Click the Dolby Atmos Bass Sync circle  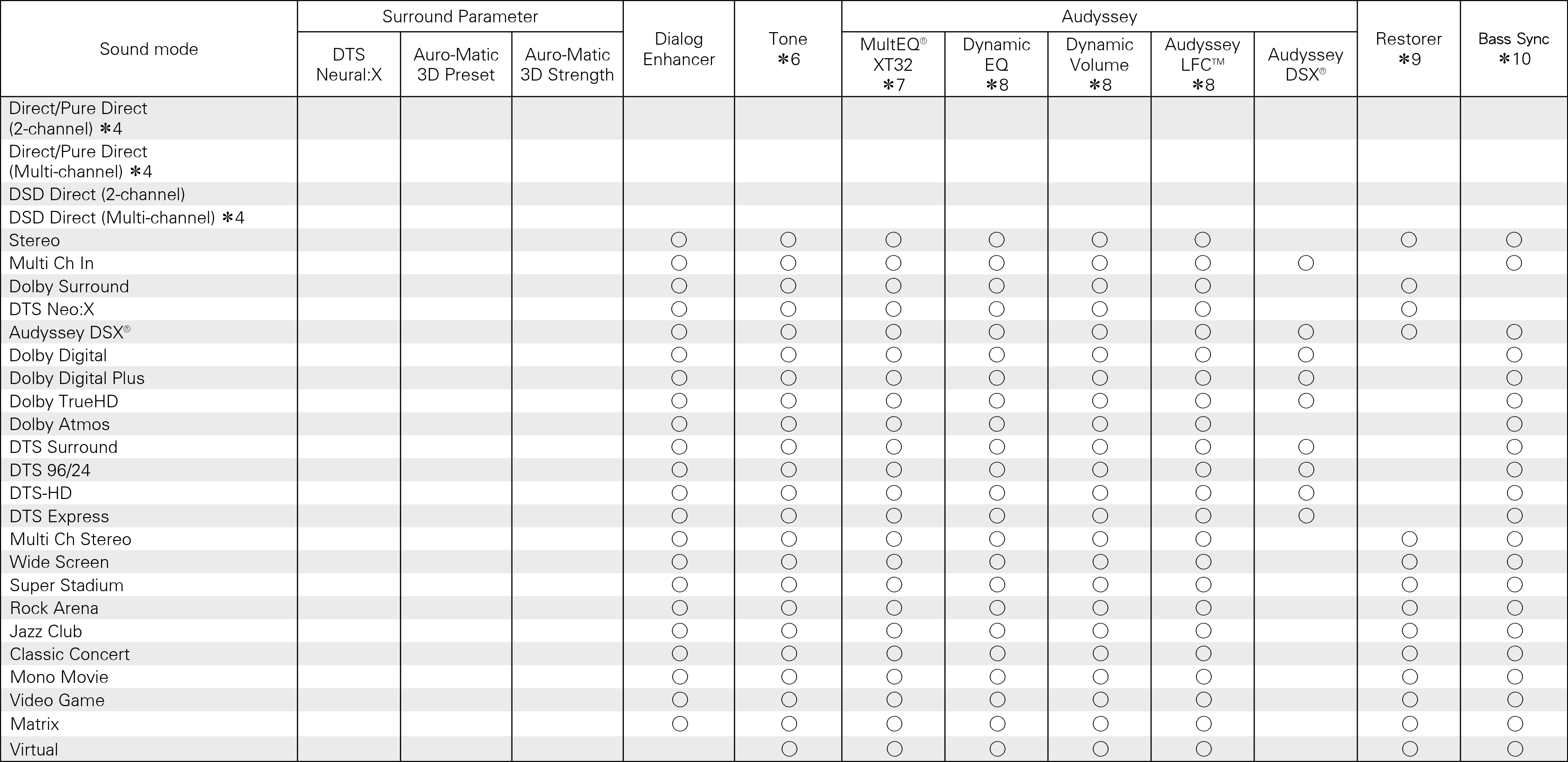coord(1514,424)
